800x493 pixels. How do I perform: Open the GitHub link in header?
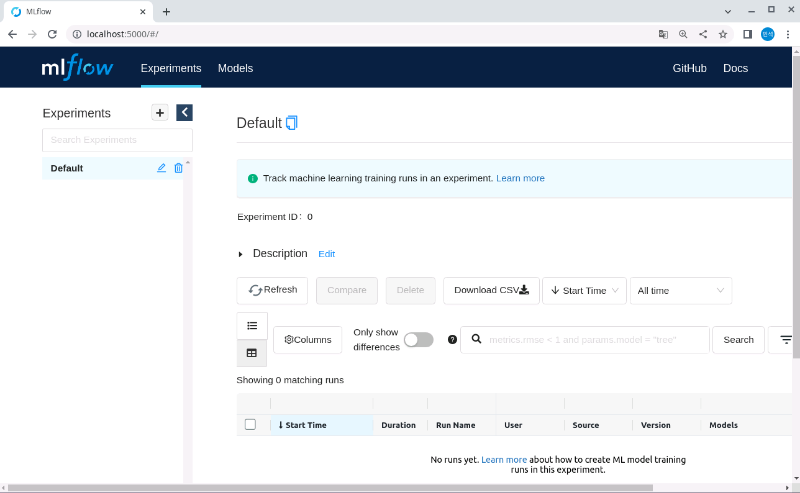click(x=689, y=68)
